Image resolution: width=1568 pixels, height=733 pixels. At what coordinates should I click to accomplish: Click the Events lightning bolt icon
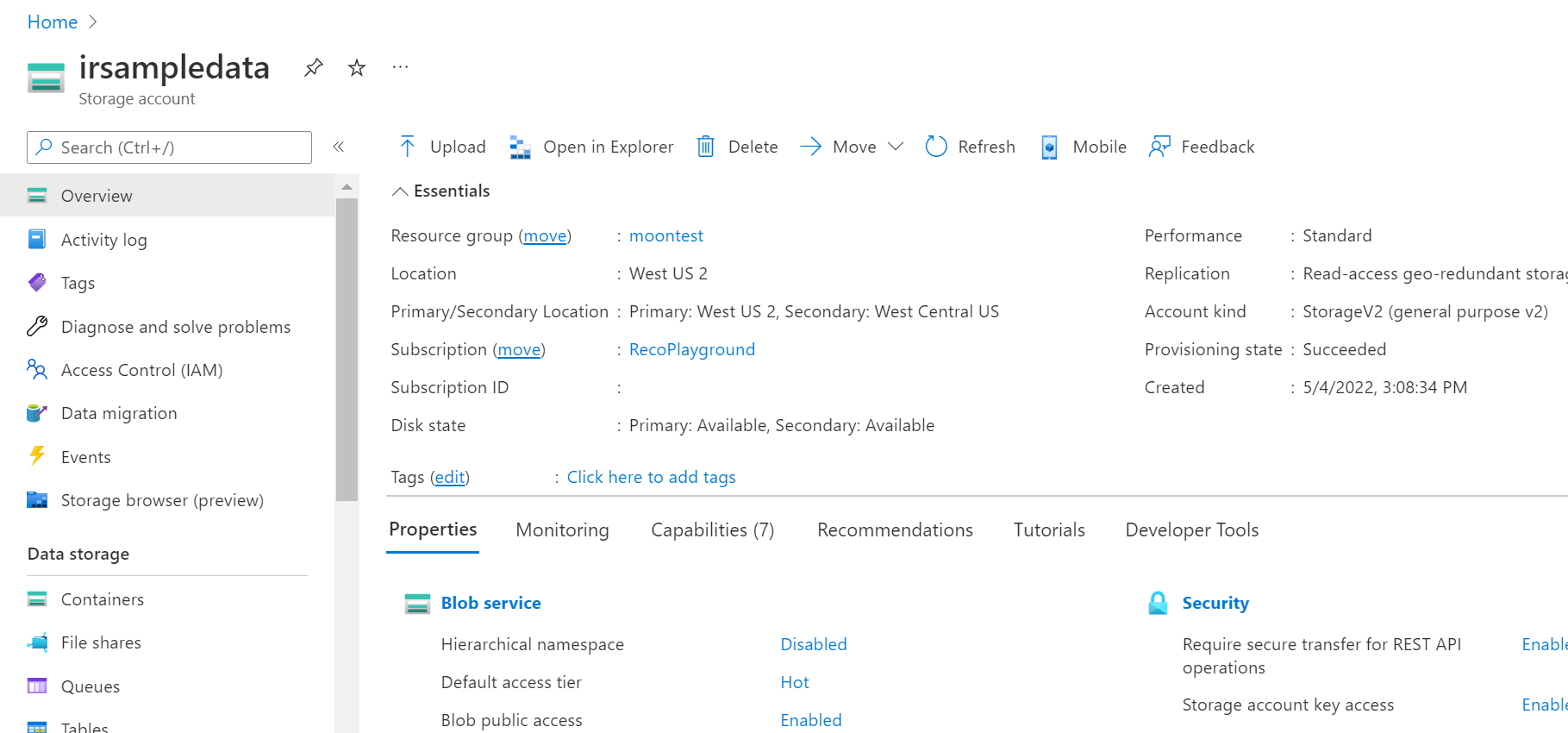pyautogui.click(x=37, y=455)
